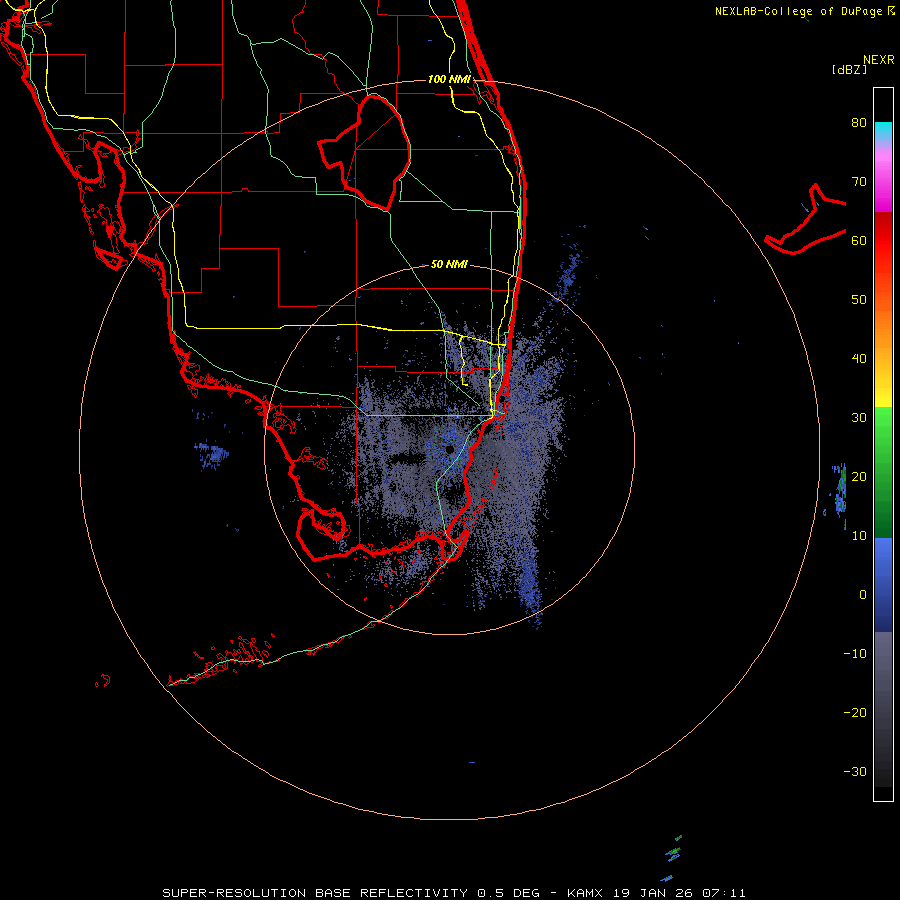
Task: Click the 100 NMI range ring label
Action: click(449, 79)
